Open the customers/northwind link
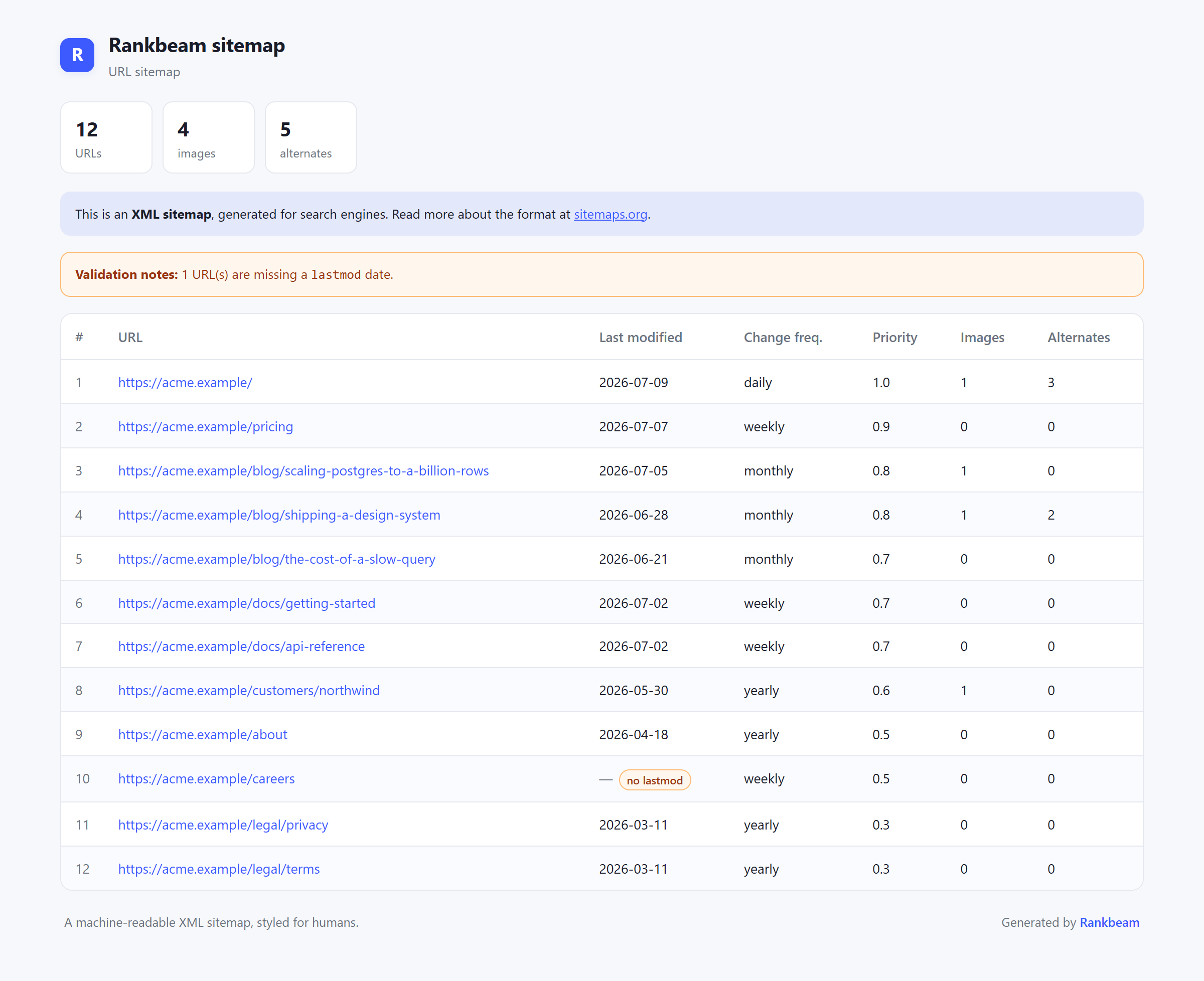The width and height of the screenshot is (1204, 981). coord(249,690)
